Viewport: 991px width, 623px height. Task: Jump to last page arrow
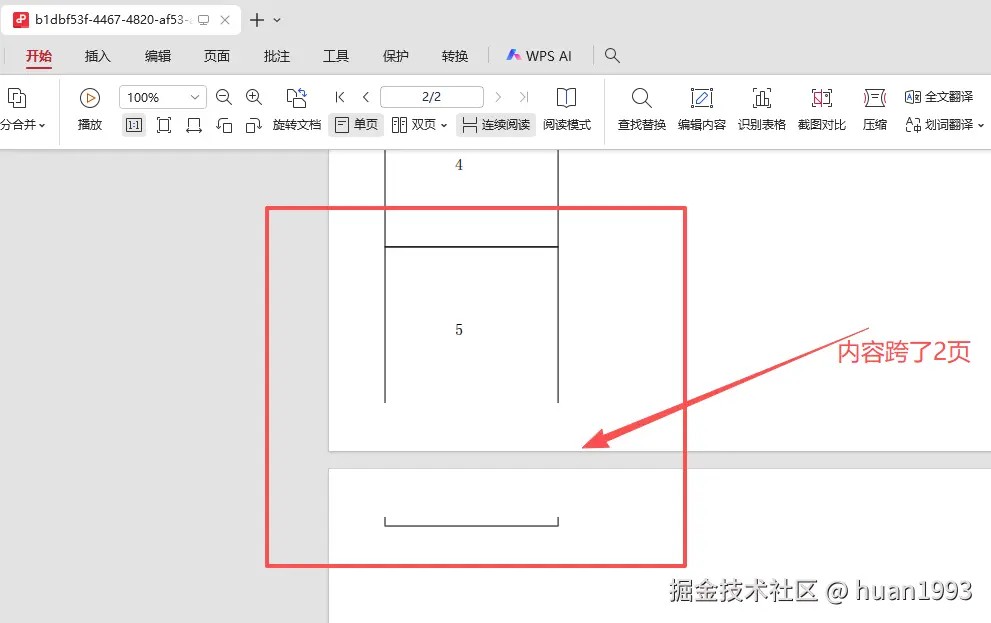523,97
